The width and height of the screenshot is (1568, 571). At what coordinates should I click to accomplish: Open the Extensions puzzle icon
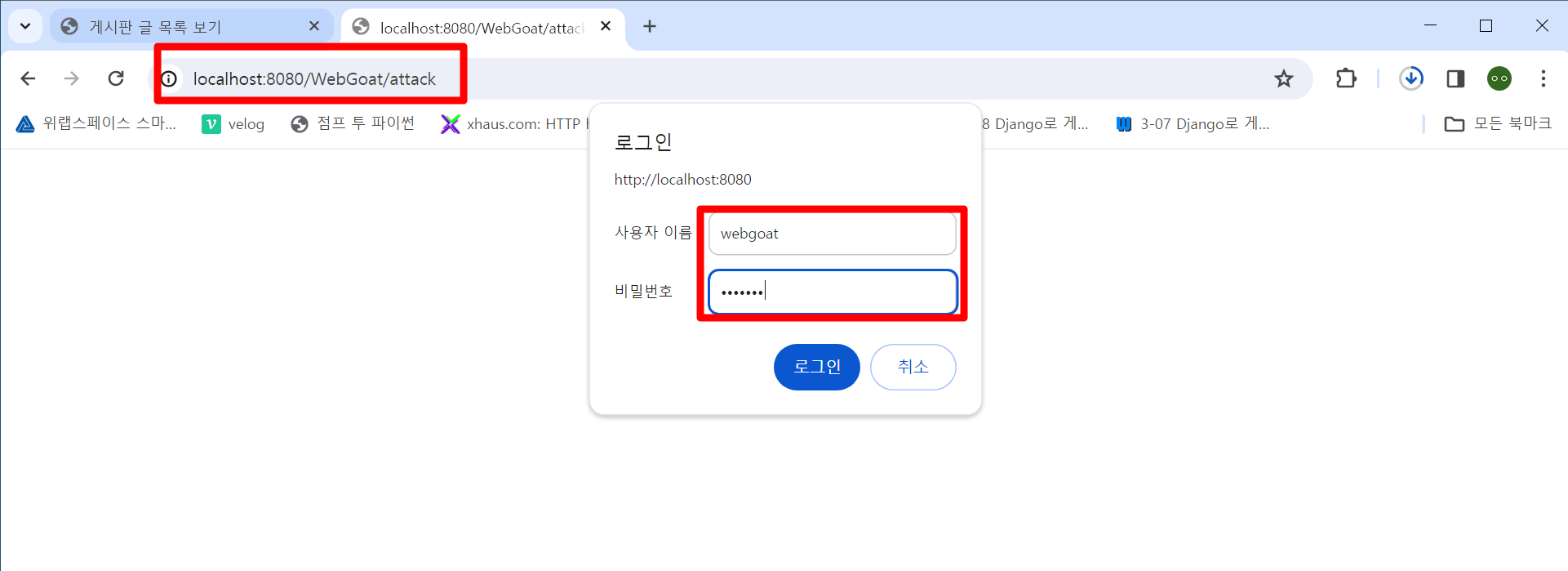(x=1346, y=78)
